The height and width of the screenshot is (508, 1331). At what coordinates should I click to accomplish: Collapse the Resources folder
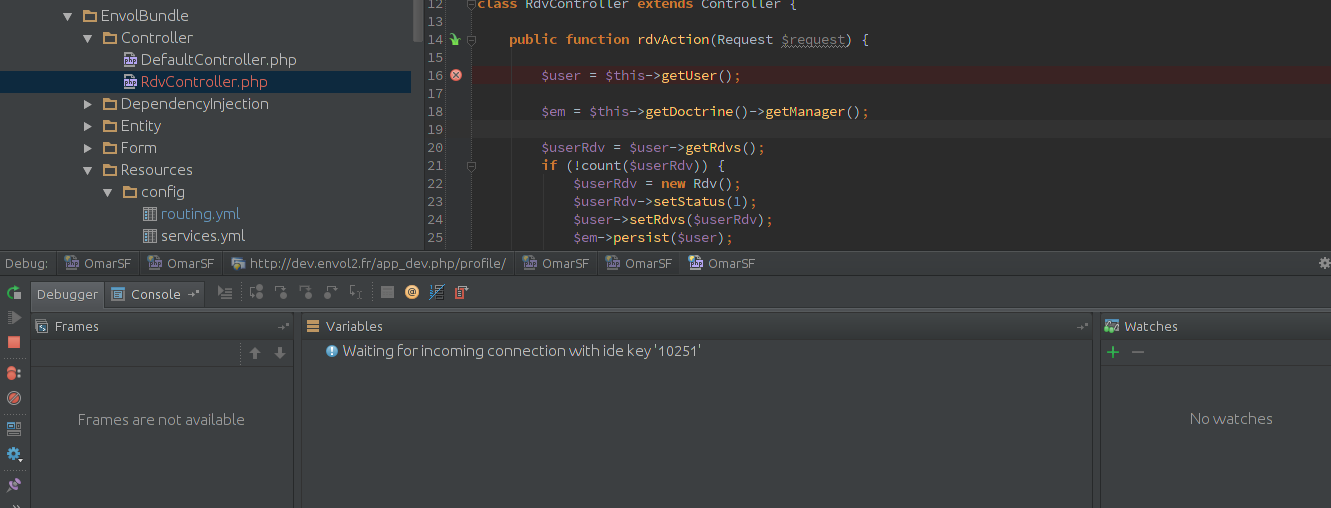pos(87,170)
